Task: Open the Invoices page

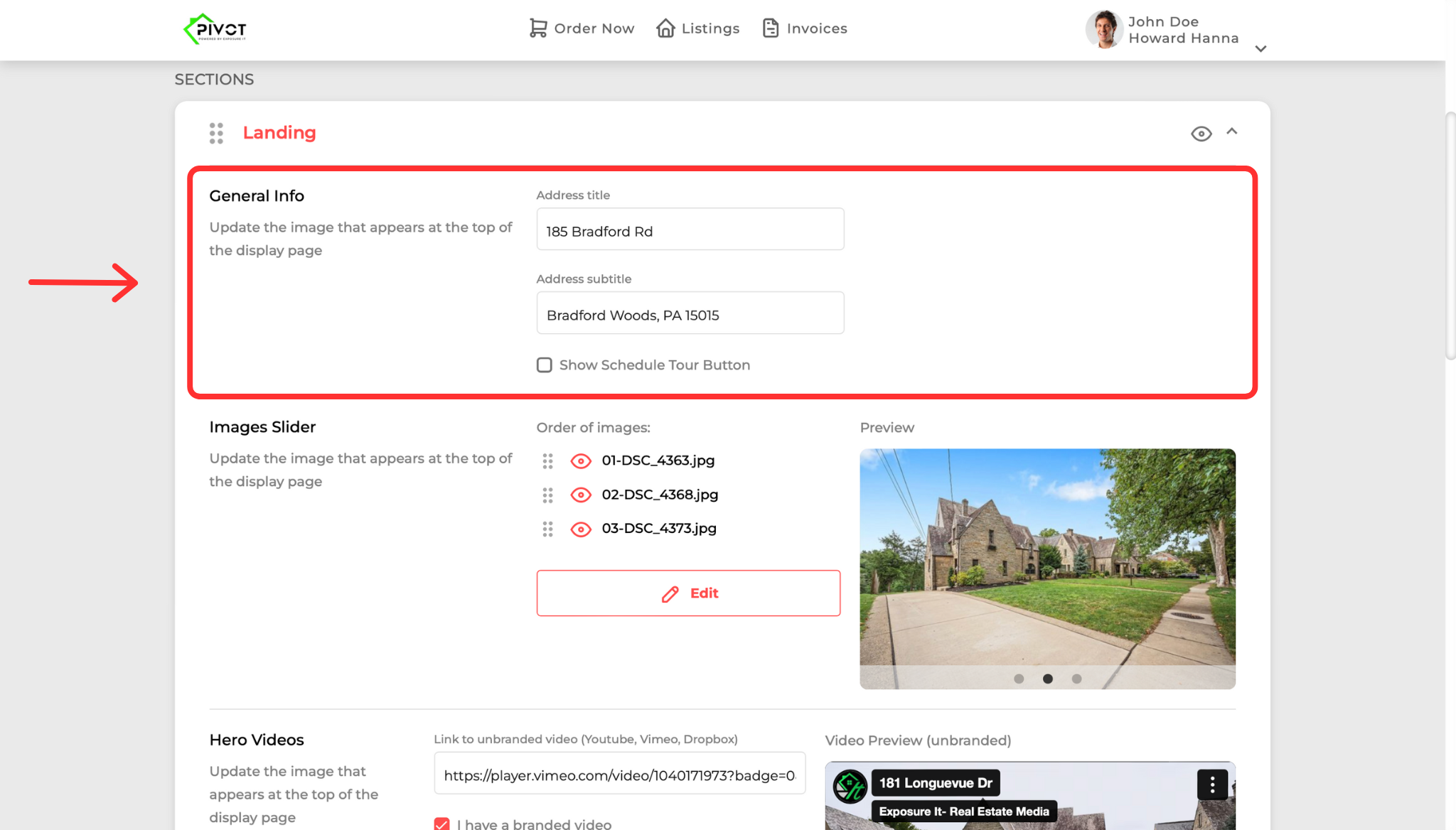Action: pos(804,28)
